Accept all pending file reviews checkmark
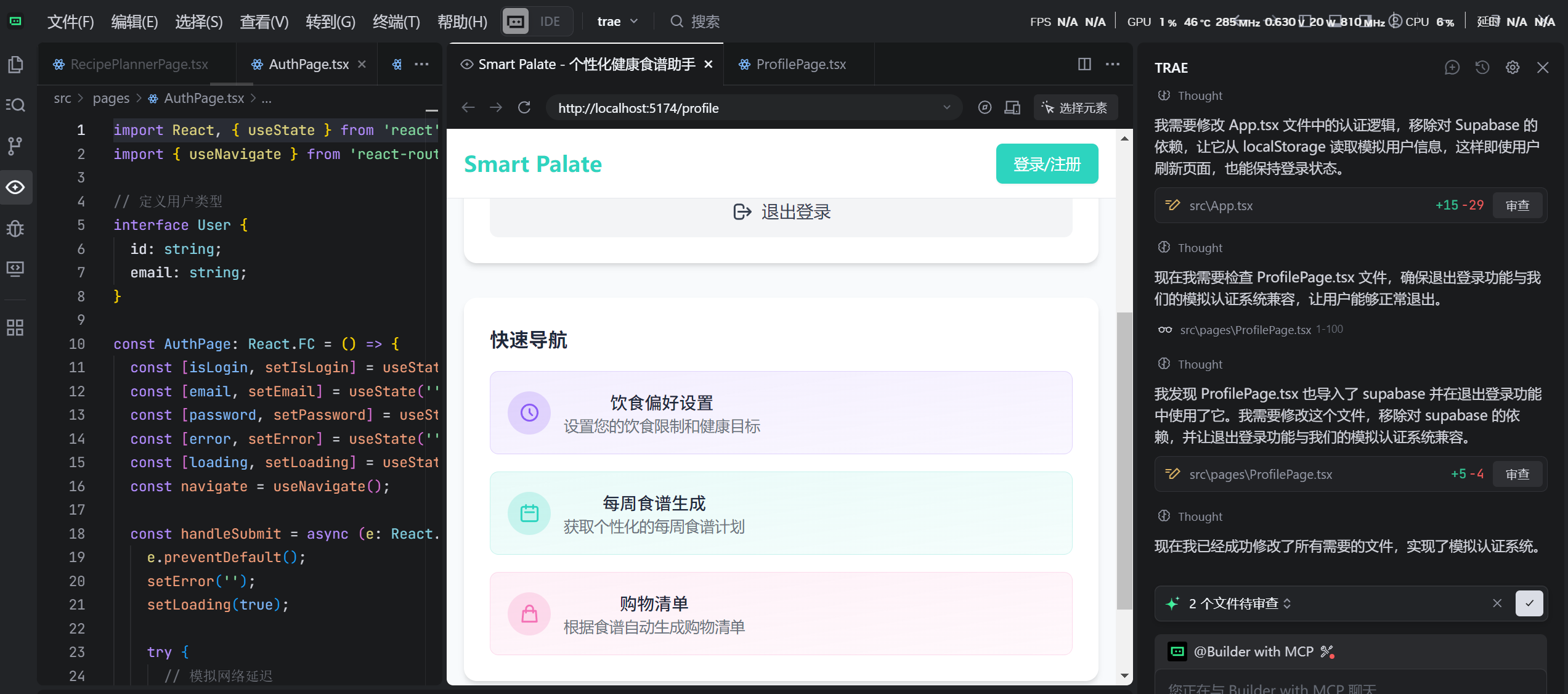This screenshot has height=694, width=1568. coord(1529,603)
